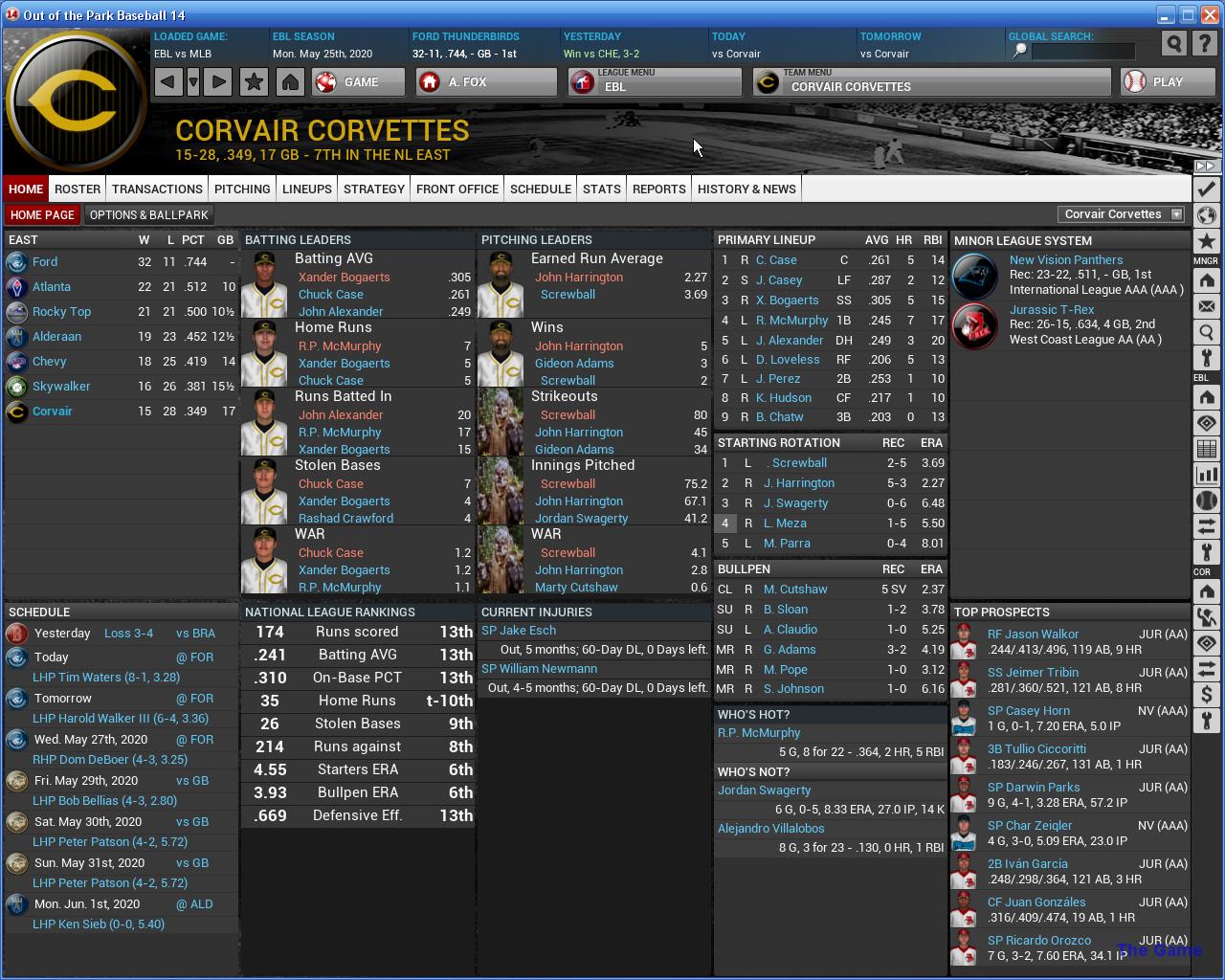This screenshot has height=980, width=1225.
Task: Click the bar chart icon in sidebar
Action: [x=1206, y=475]
